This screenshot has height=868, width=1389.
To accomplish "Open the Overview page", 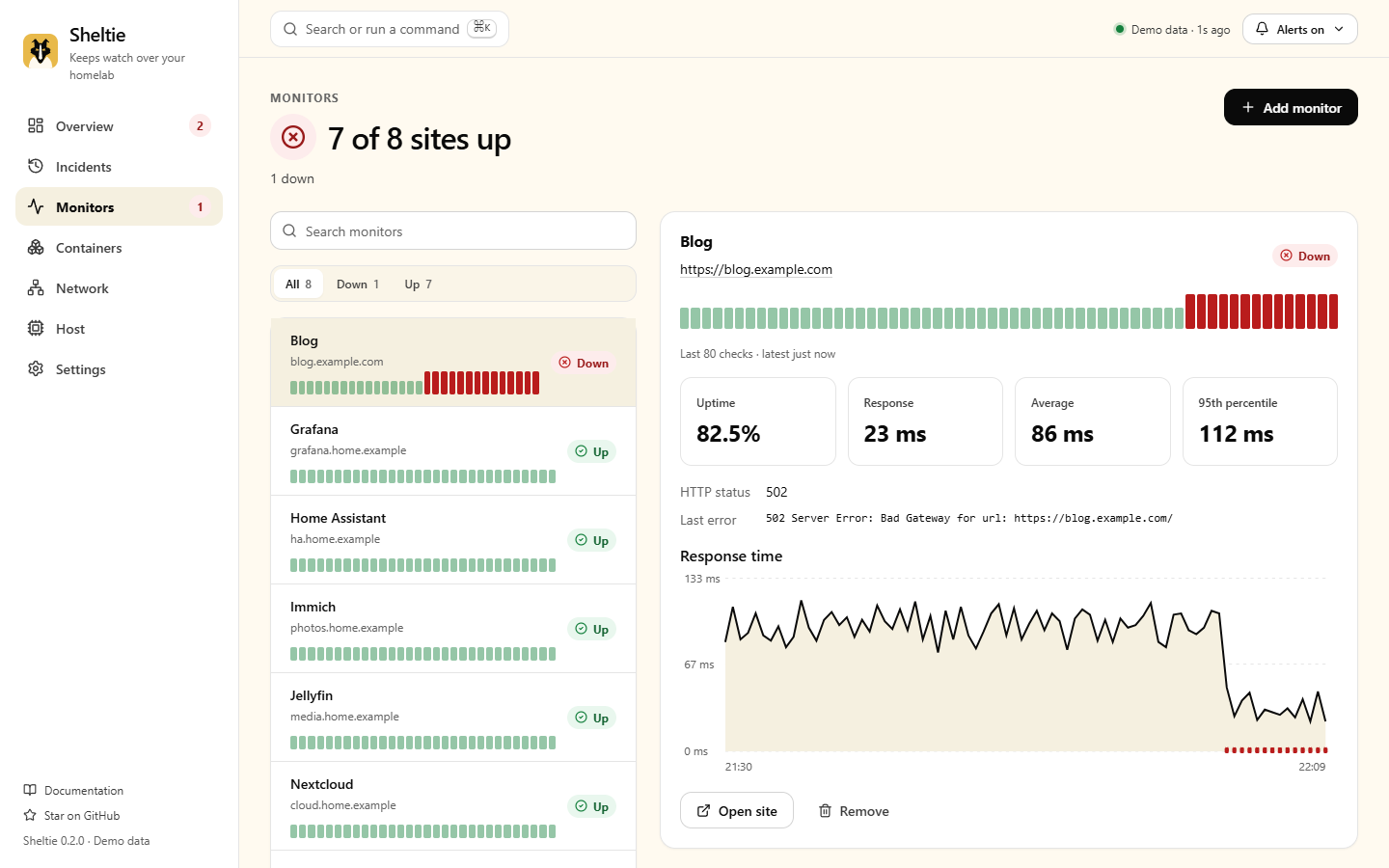I will pyautogui.click(x=119, y=126).
